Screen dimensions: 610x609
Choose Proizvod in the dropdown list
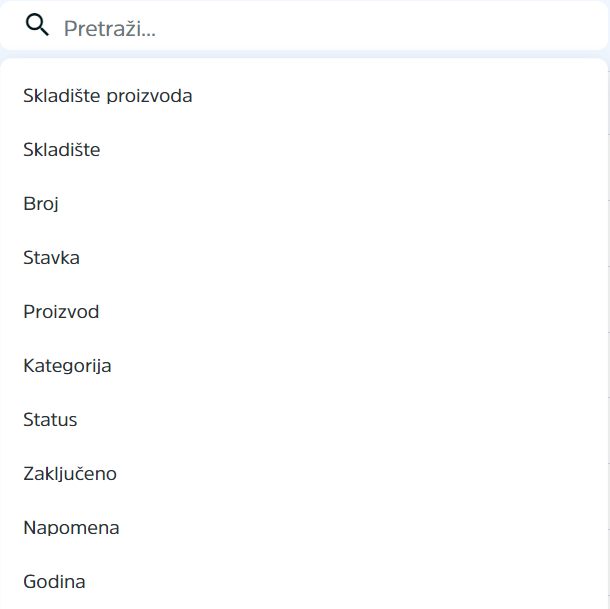click(x=304, y=312)
